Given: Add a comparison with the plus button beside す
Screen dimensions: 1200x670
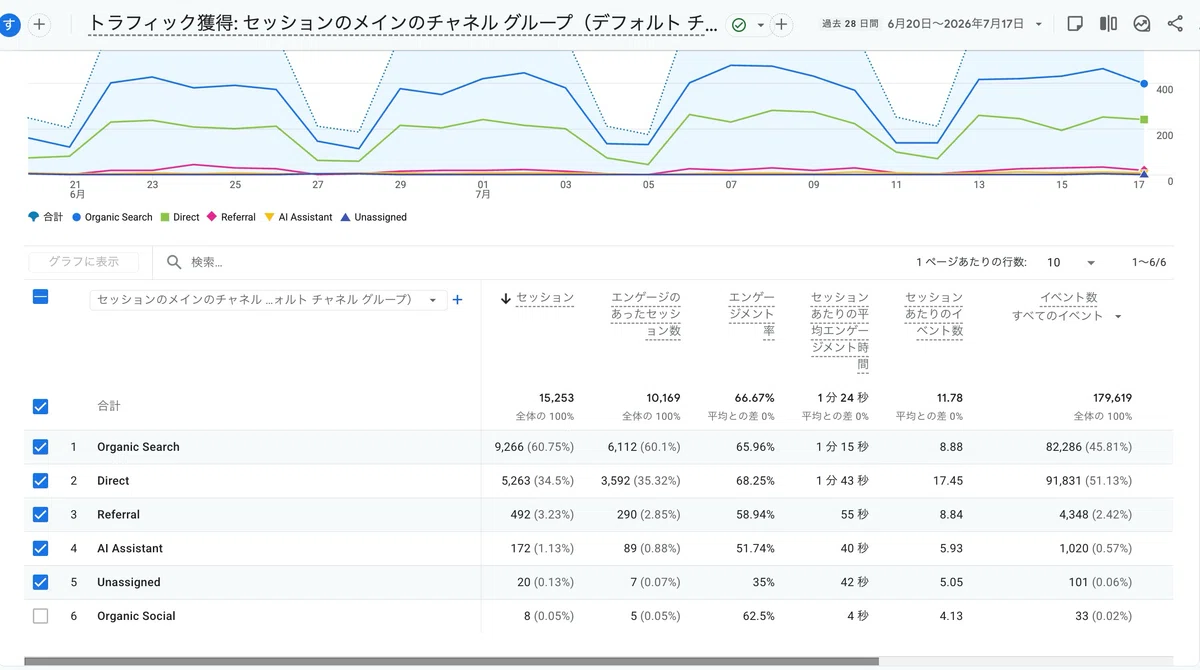Looking at the screenshot, I should point(39,24).
